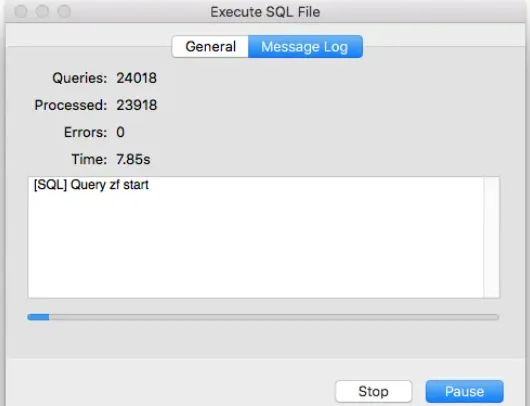Select the Message Log tab

click(305, 47)
